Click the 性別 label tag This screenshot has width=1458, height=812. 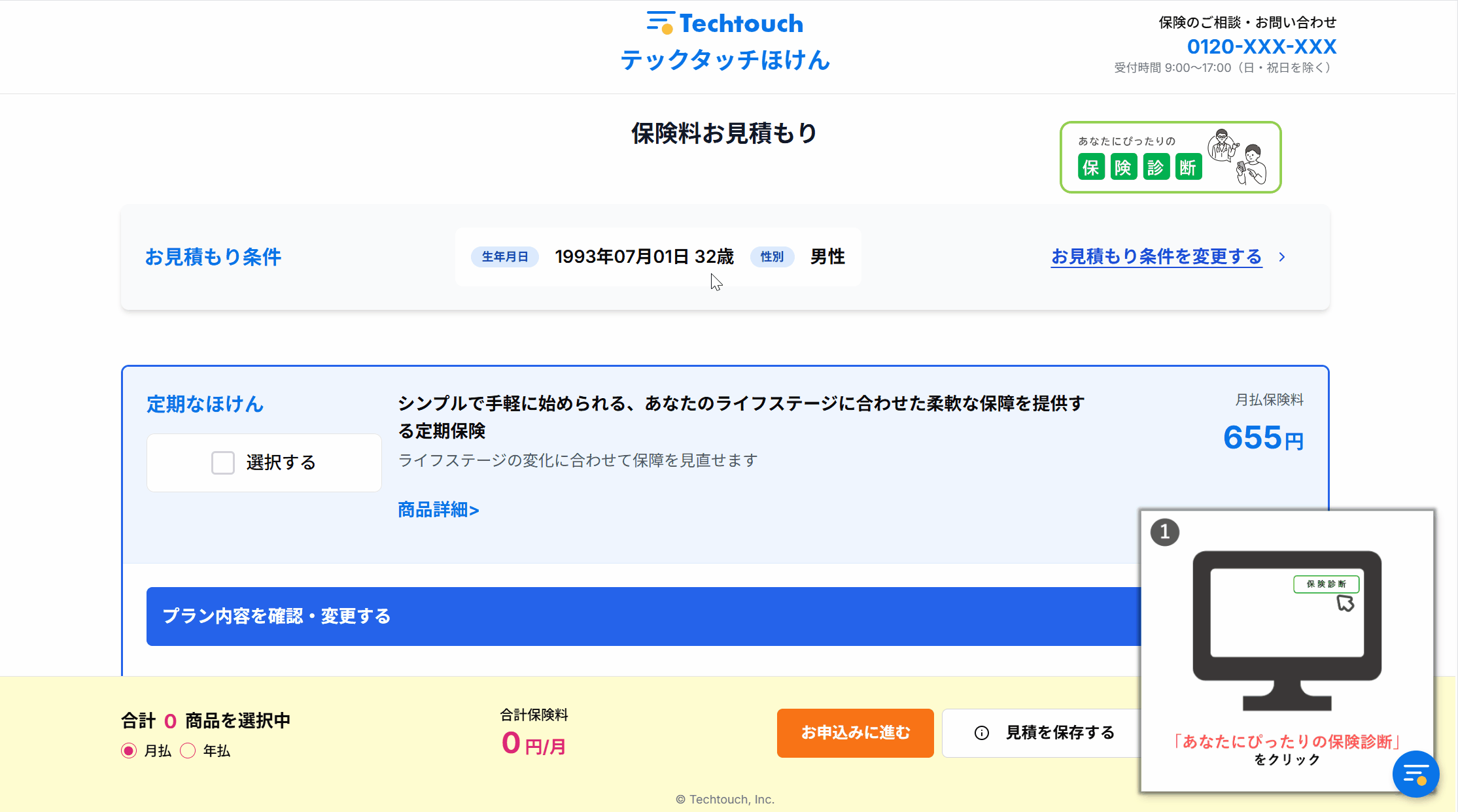point(772,257)
